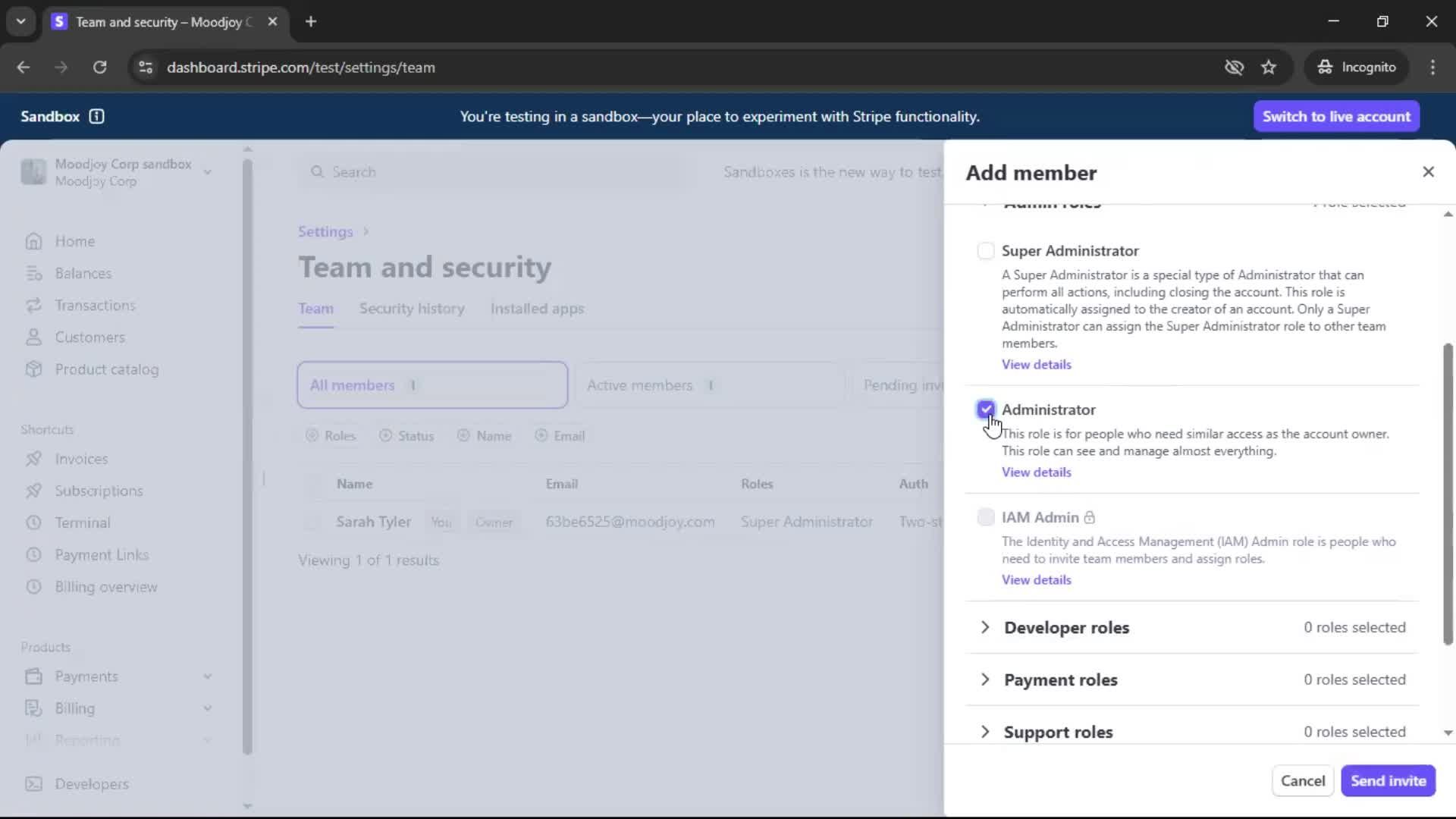
Task: Click the Sandbox info icon
Action: click(x=96, y=116)
